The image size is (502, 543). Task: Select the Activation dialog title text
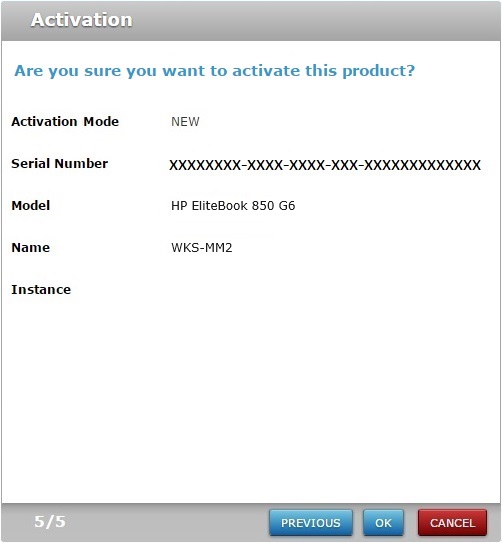(x=82, y=20)
